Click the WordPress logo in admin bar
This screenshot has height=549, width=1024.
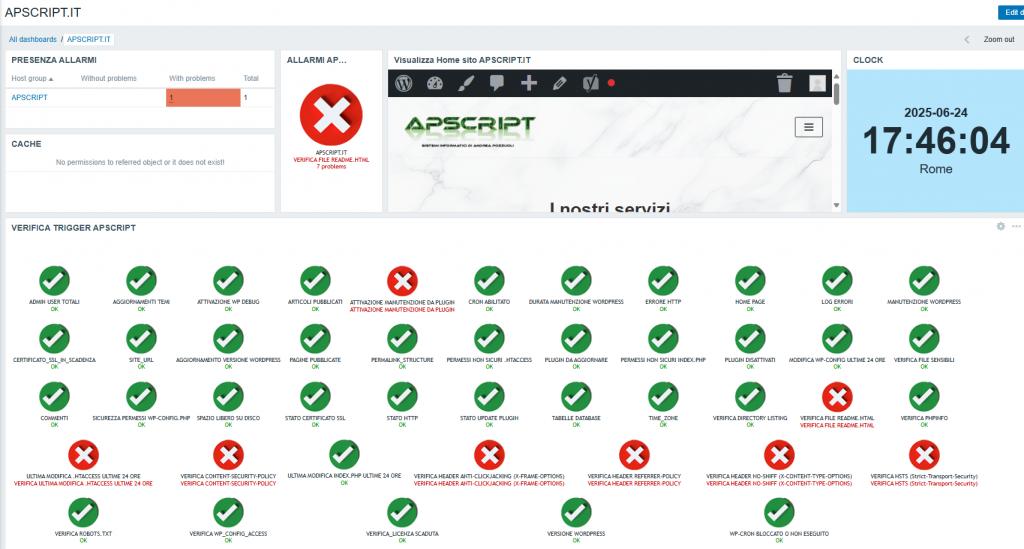pos(404,84)
